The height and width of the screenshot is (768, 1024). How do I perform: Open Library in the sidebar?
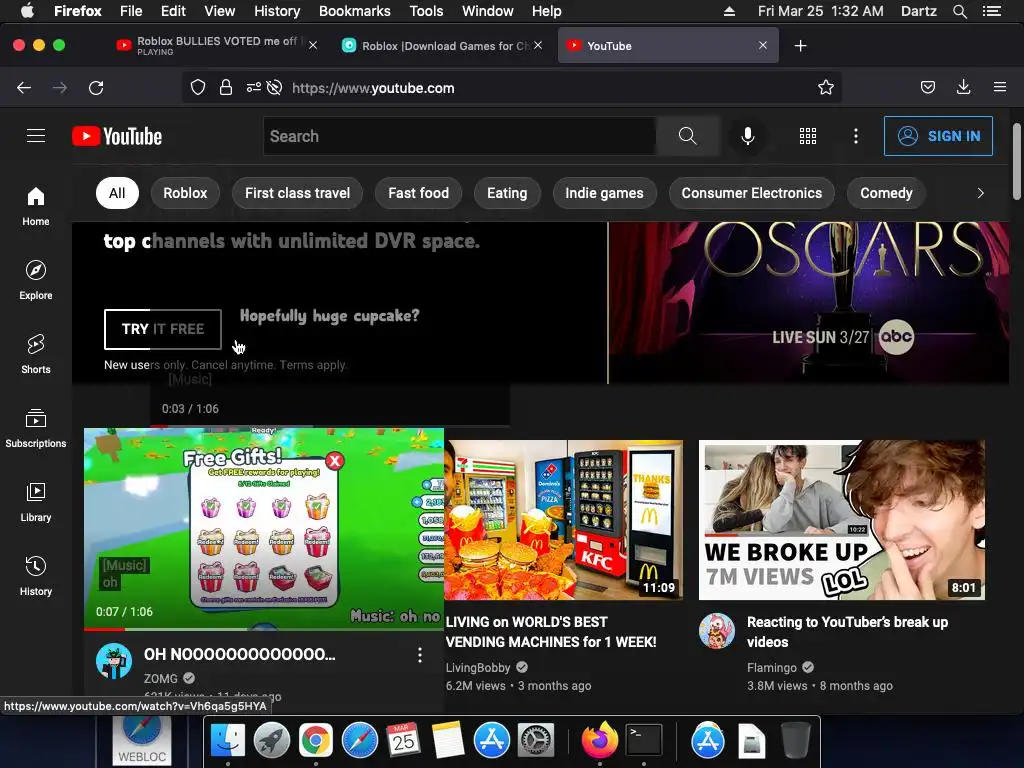[36, 501]
